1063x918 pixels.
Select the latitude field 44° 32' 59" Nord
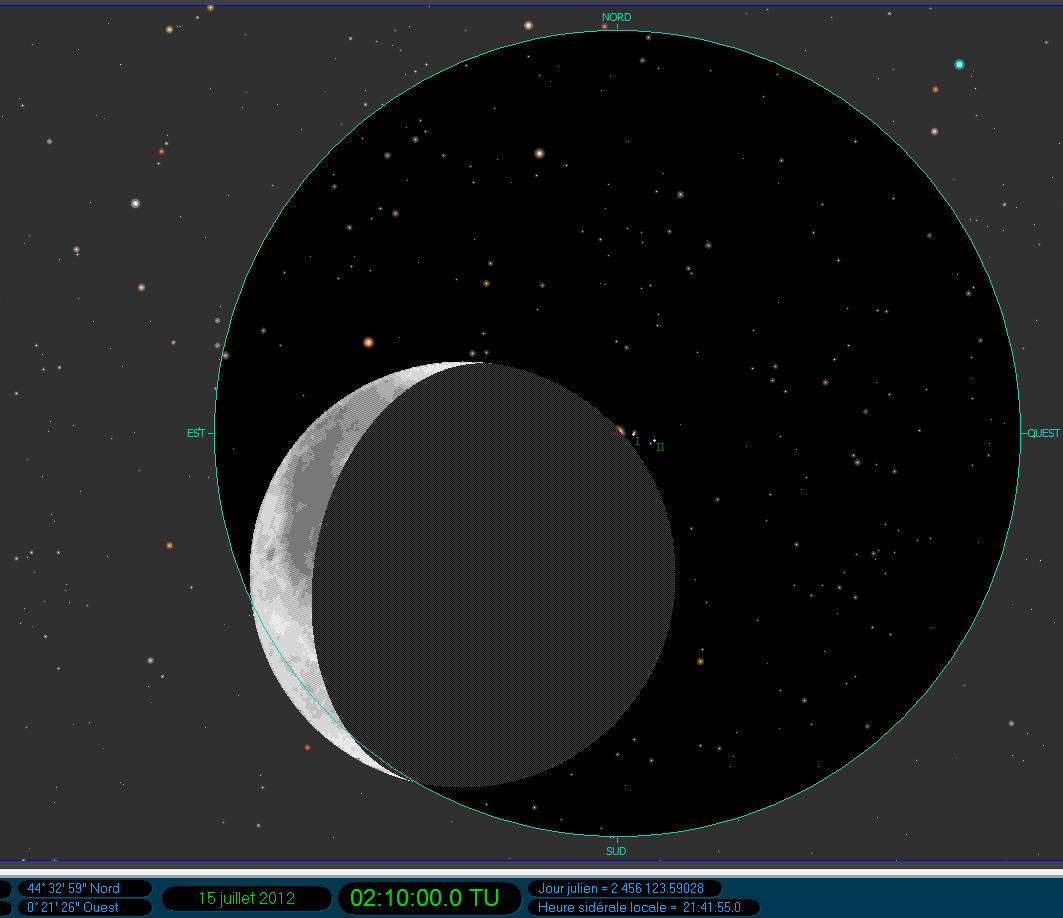pyautogui.click(x=84, y=888)
